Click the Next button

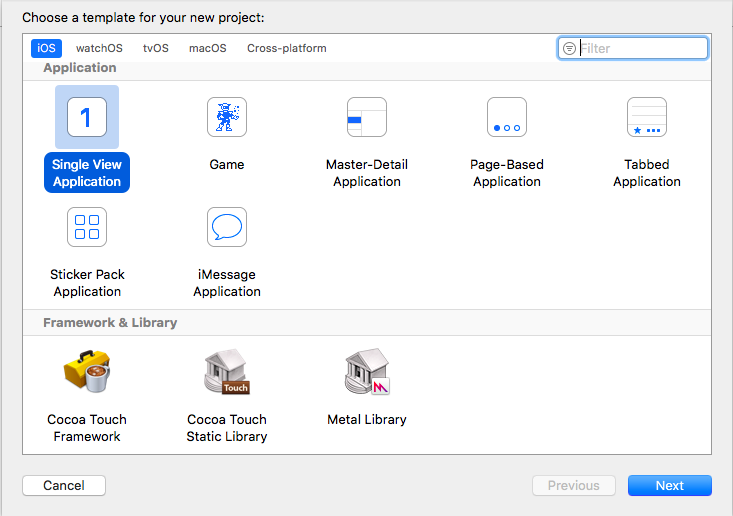(x=669, y=486)
